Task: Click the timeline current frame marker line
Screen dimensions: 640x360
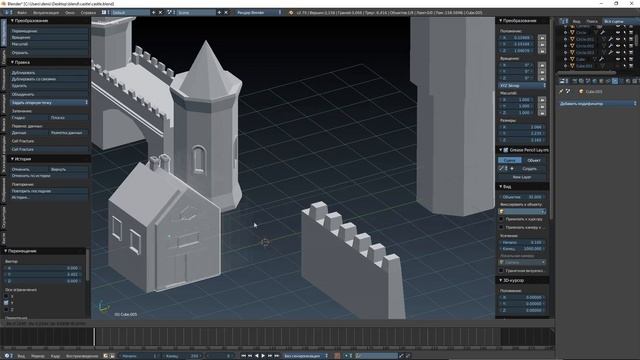Action: [x=94, y=337]
